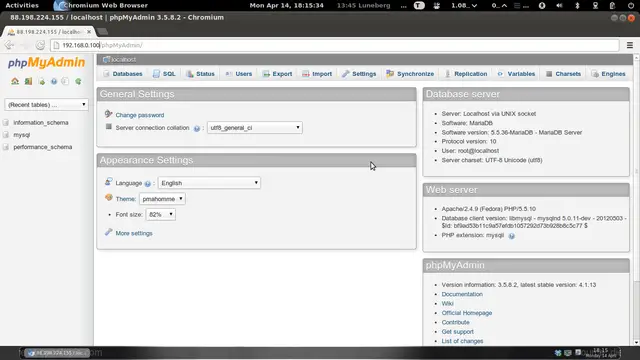Click the performance_schema database icon
This screenshot has width=640, height=360.
click(x=6, y=147)
